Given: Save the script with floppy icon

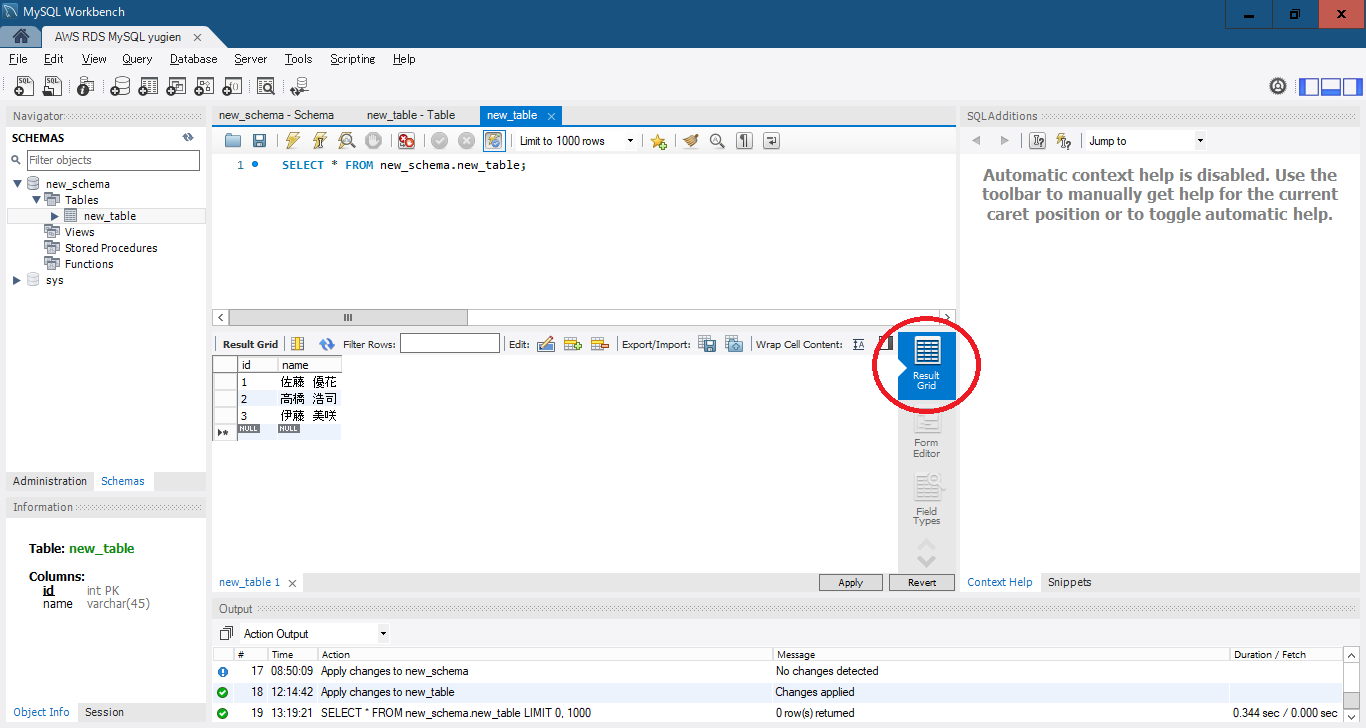Looking at the screenshot, I should tap(259, 141).
